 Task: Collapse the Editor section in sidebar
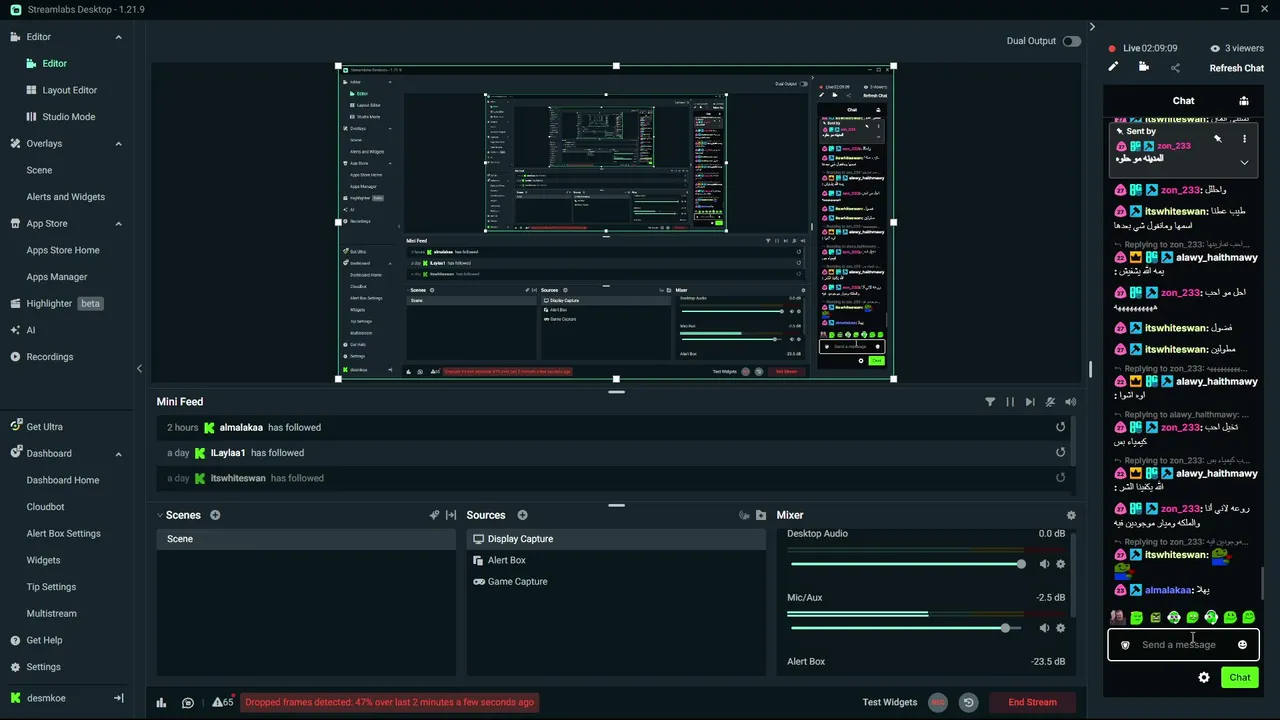click(x=118, y=37)
